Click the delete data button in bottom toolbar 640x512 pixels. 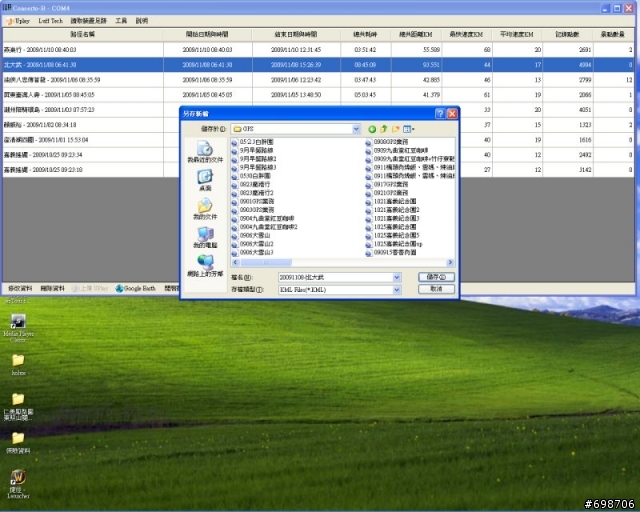[x=52, y=289]
